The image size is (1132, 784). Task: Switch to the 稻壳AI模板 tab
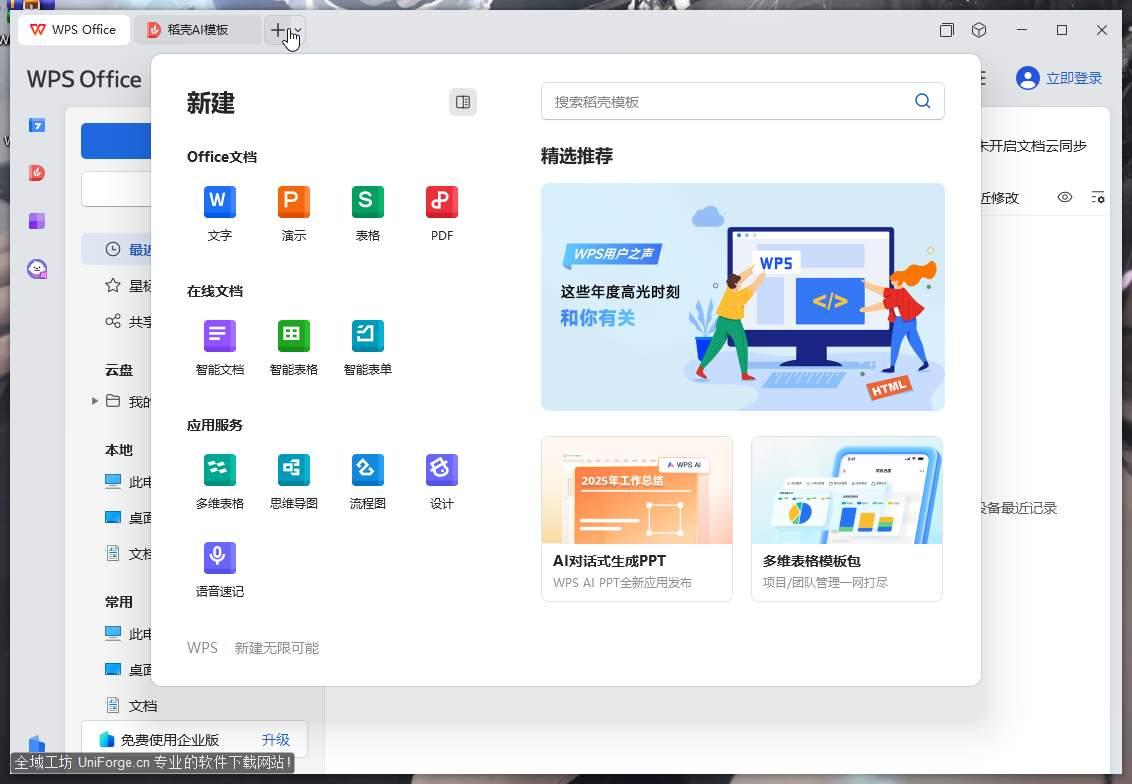[x=197, y=30]
